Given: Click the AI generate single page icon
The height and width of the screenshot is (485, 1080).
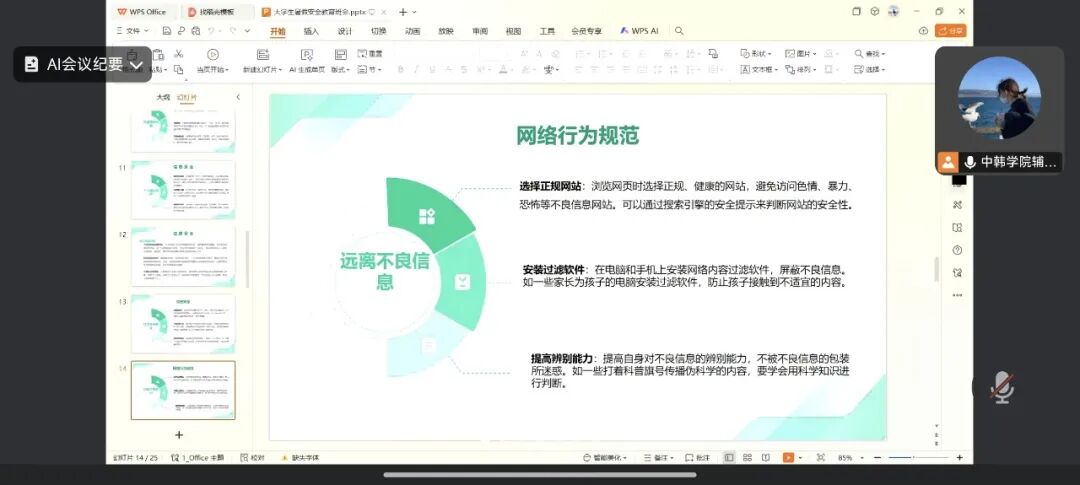Looking at the screenshot, I should pyautogui.click(x=306, y=55).
